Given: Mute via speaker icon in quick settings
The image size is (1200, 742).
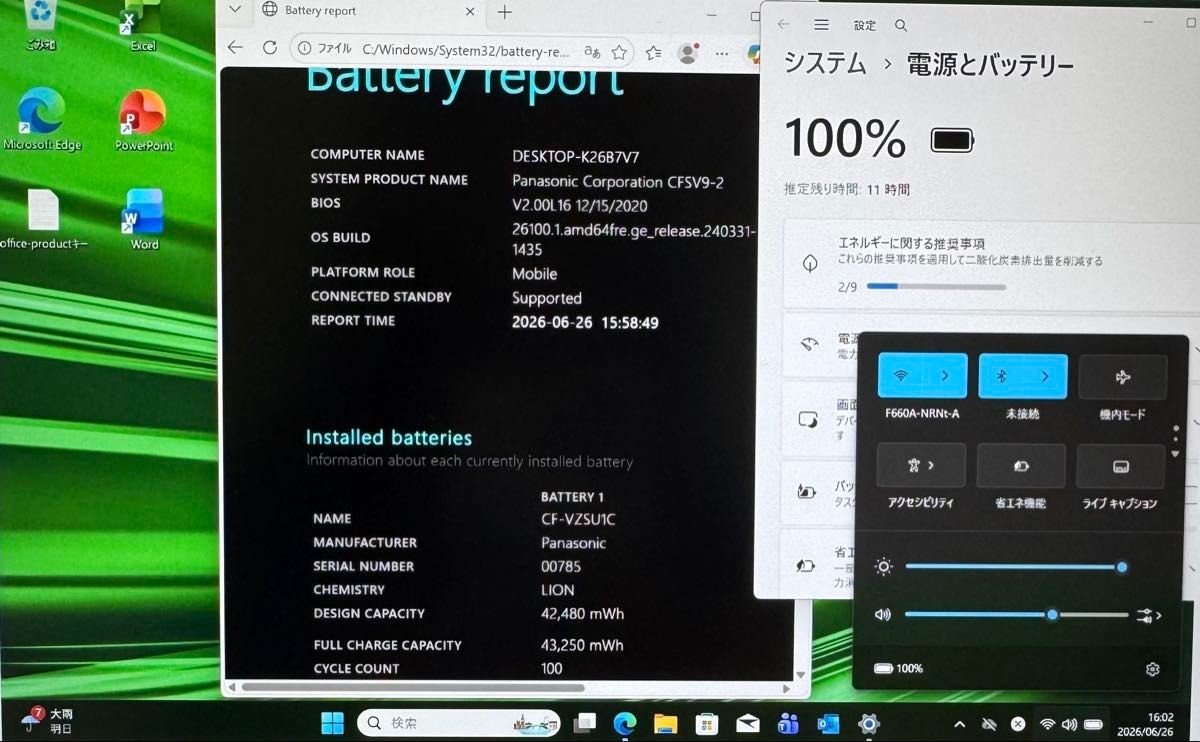Looking at the screenshot, I should click(x=882, y=615).
